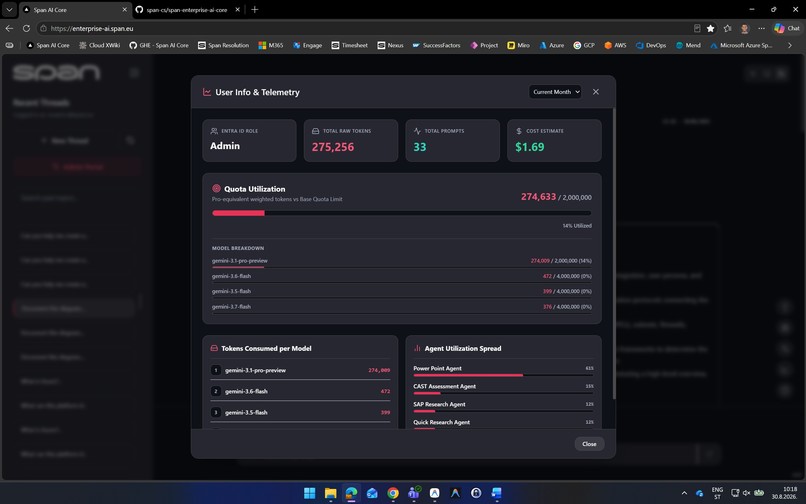
Task: Select rank 3 gemini-3.5-flash in Tokens Consumed list
Action: 300,412
